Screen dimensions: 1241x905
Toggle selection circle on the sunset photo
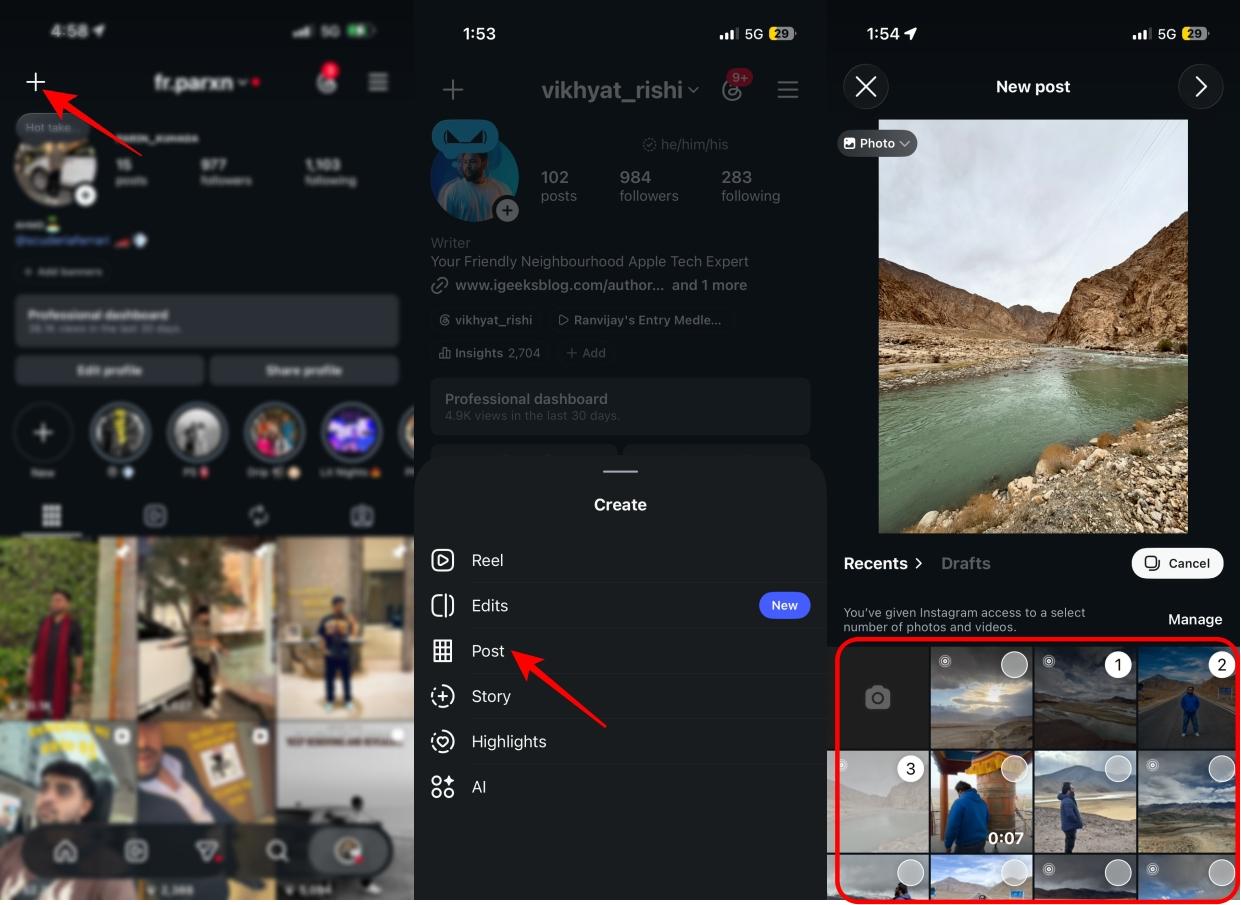coord(1014,665)
